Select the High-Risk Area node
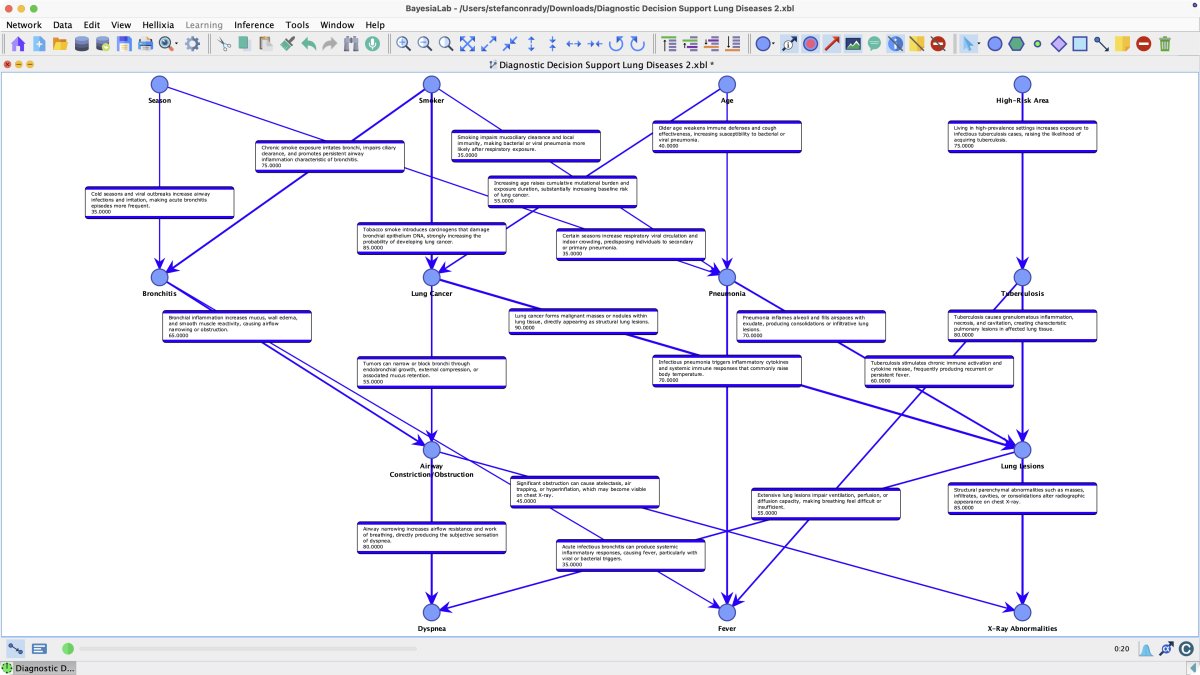 coord(1022,85)
